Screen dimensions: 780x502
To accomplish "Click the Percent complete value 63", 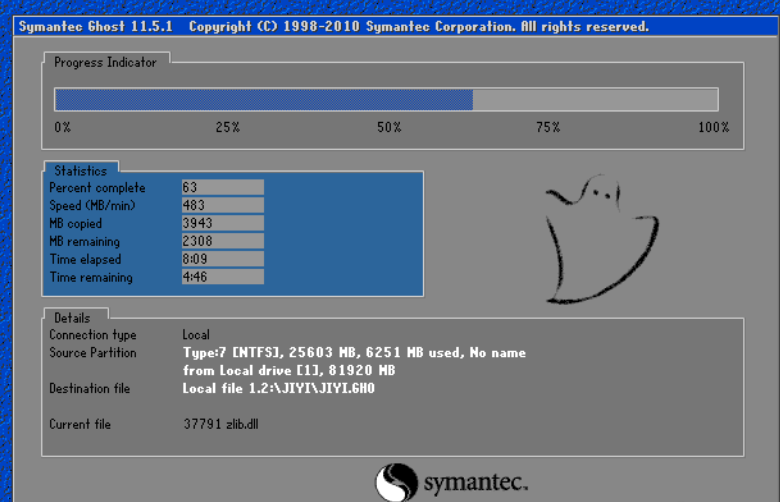I will pyautogui.click(x=222, y=187).
